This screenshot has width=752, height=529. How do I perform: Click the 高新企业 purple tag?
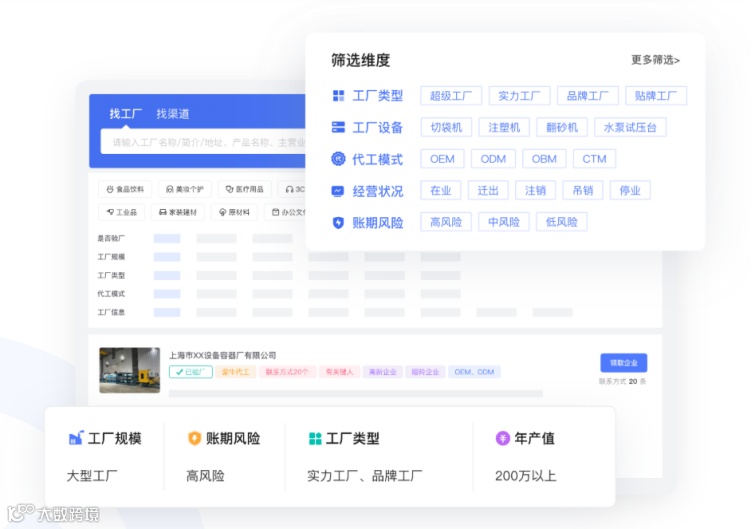click(382, 372)
